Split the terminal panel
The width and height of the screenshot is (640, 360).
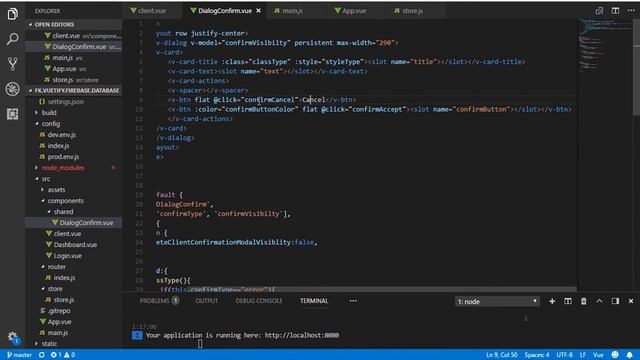(x=568, y=301)
